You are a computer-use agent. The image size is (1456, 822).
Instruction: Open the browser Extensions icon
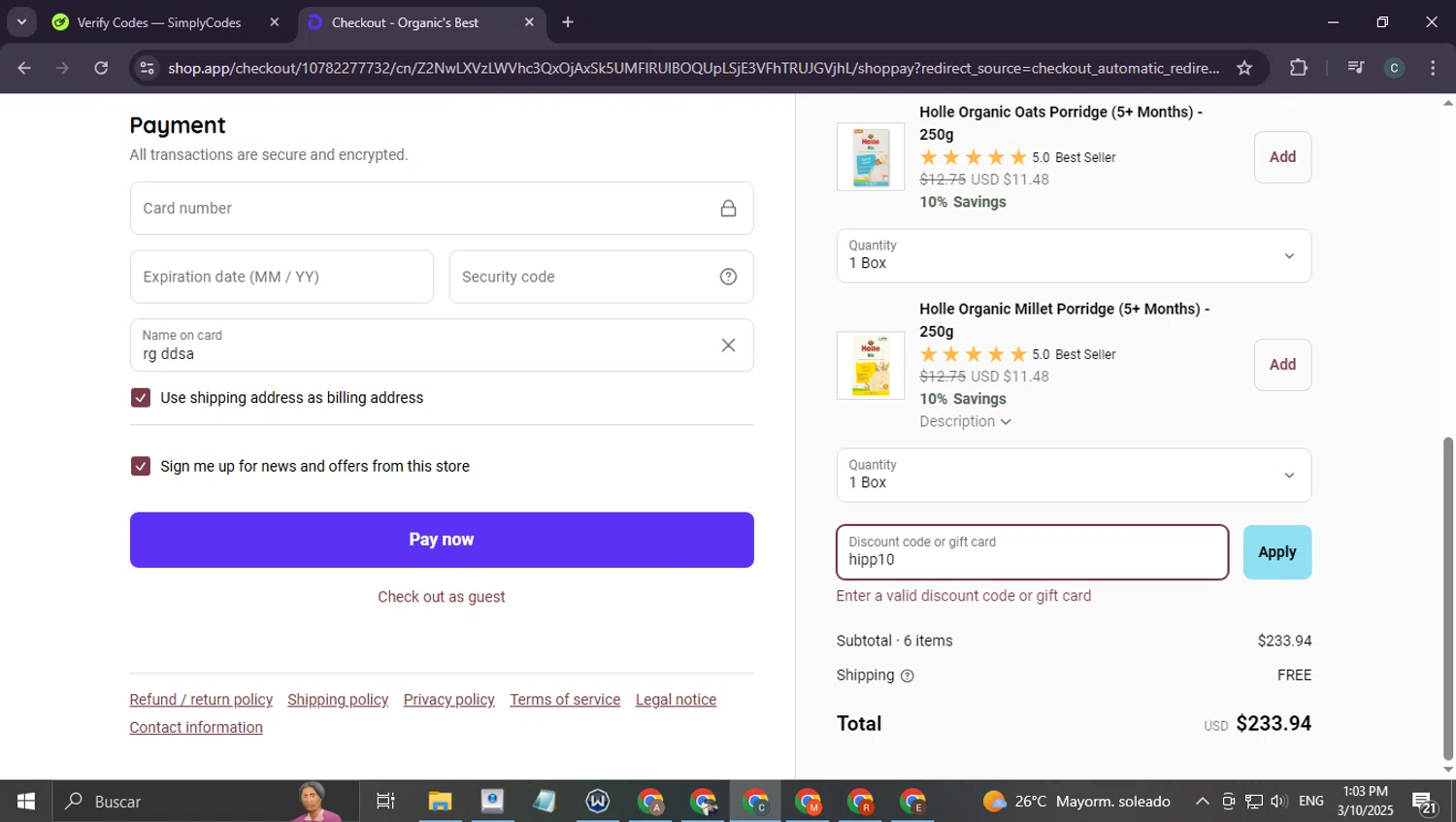click(1299, 68)
